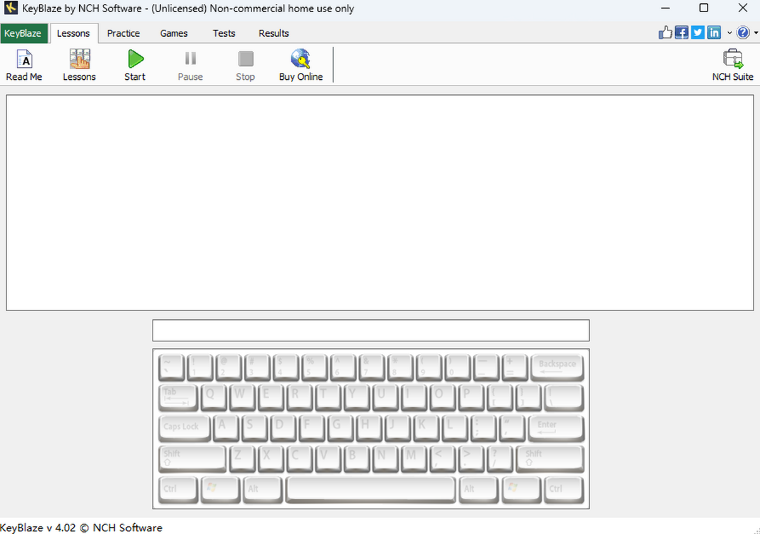Click the Enter key on virtual keyboard
Screen dimensions: 760x534
point(556,428)
